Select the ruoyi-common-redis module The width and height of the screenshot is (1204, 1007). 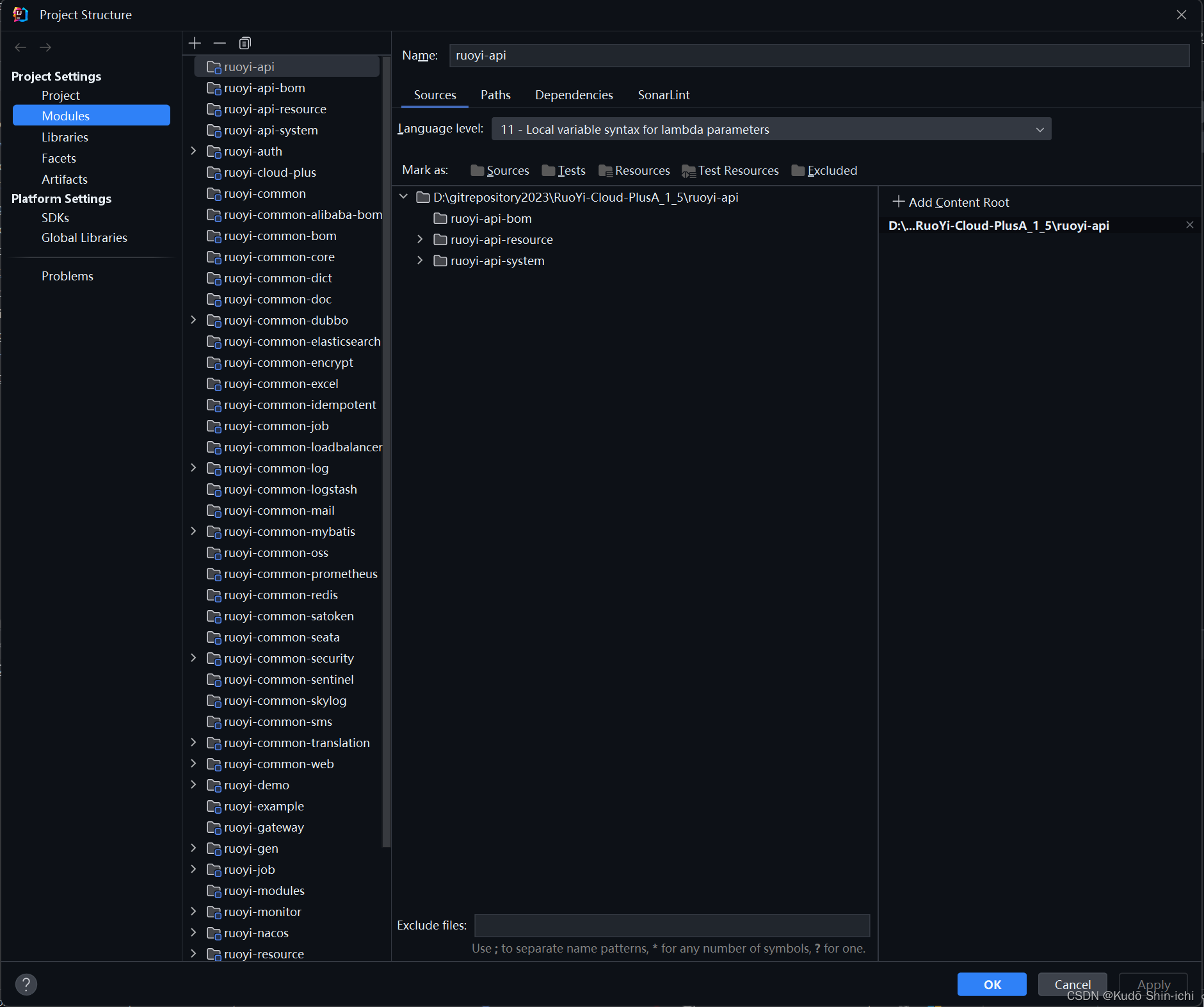pyautogui.click(x=281, y=595)
